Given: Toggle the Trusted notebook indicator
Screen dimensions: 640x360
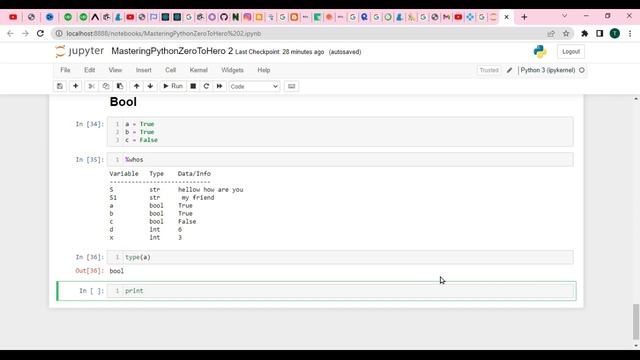Looking at the screenshot, I should click(489, 70).
